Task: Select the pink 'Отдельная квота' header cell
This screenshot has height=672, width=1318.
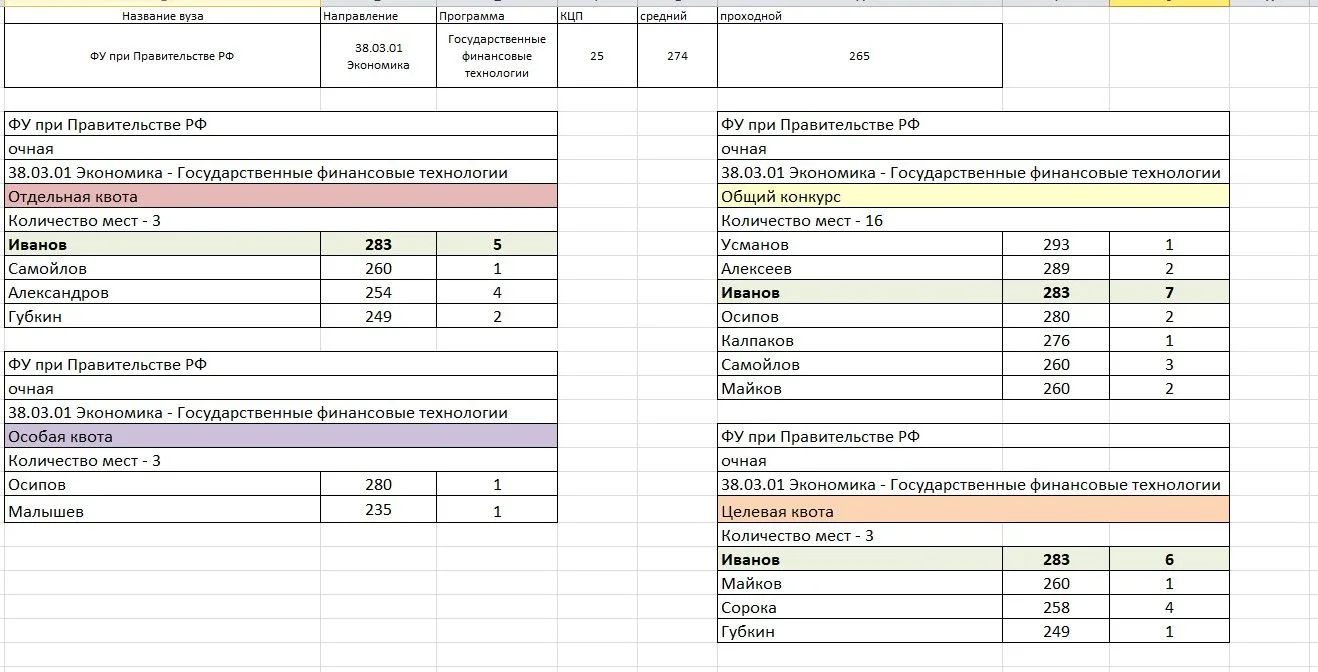Action: pos(281,197)
